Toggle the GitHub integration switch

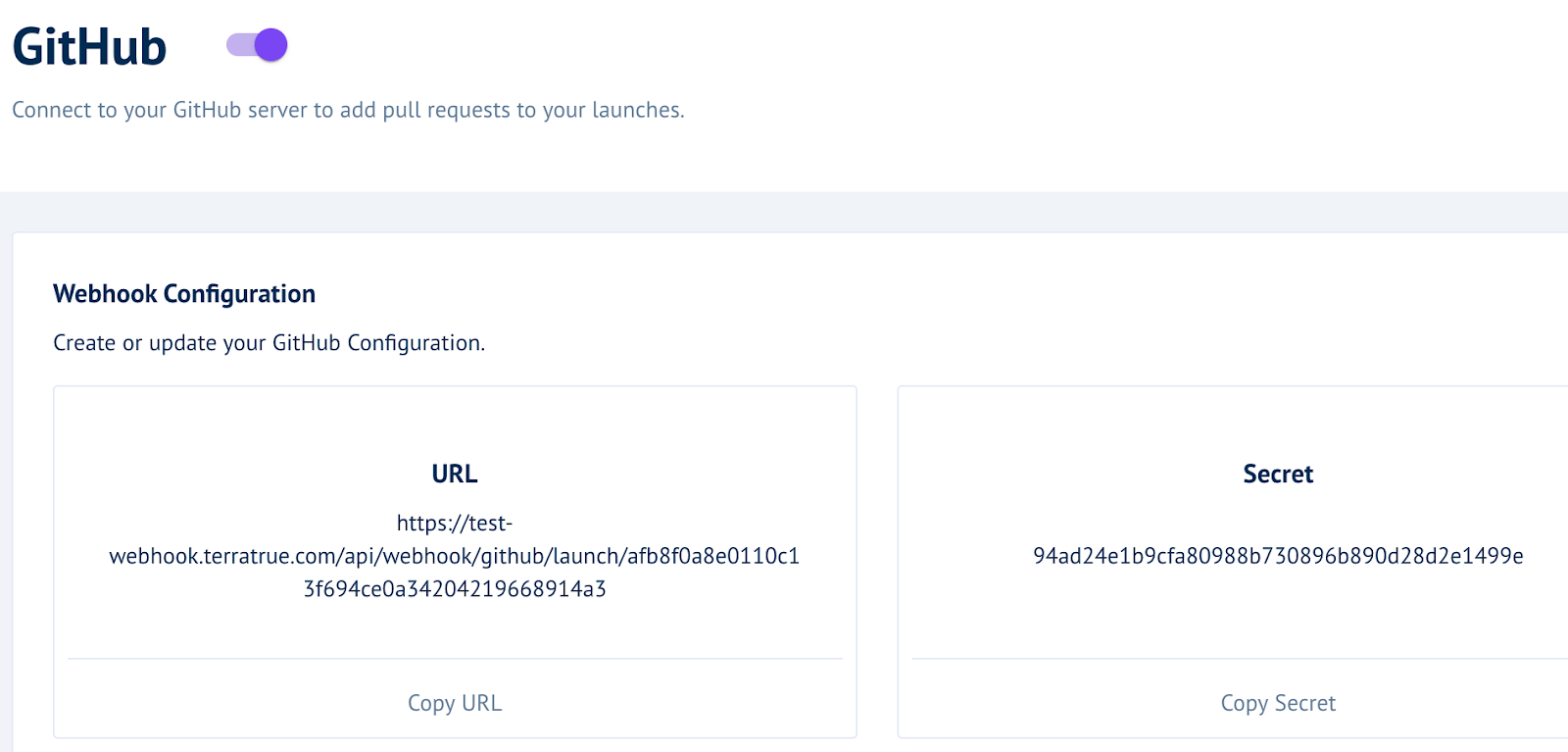tap(257, 45)
